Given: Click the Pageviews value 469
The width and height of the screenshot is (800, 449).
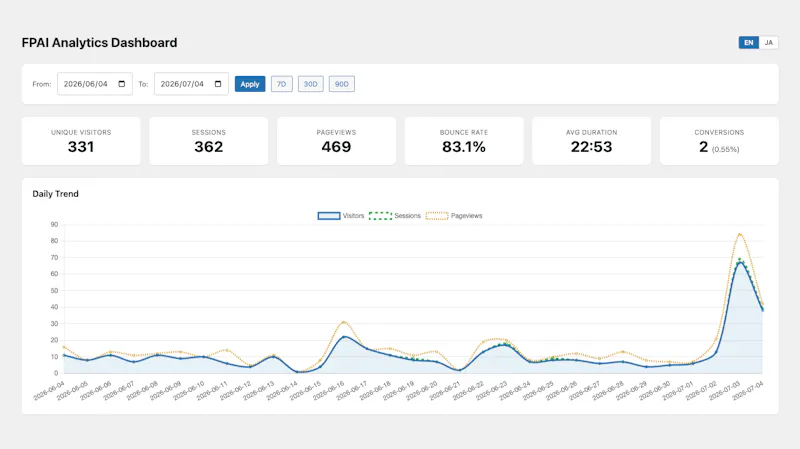Looking at the screenshot, I should 336,147.
